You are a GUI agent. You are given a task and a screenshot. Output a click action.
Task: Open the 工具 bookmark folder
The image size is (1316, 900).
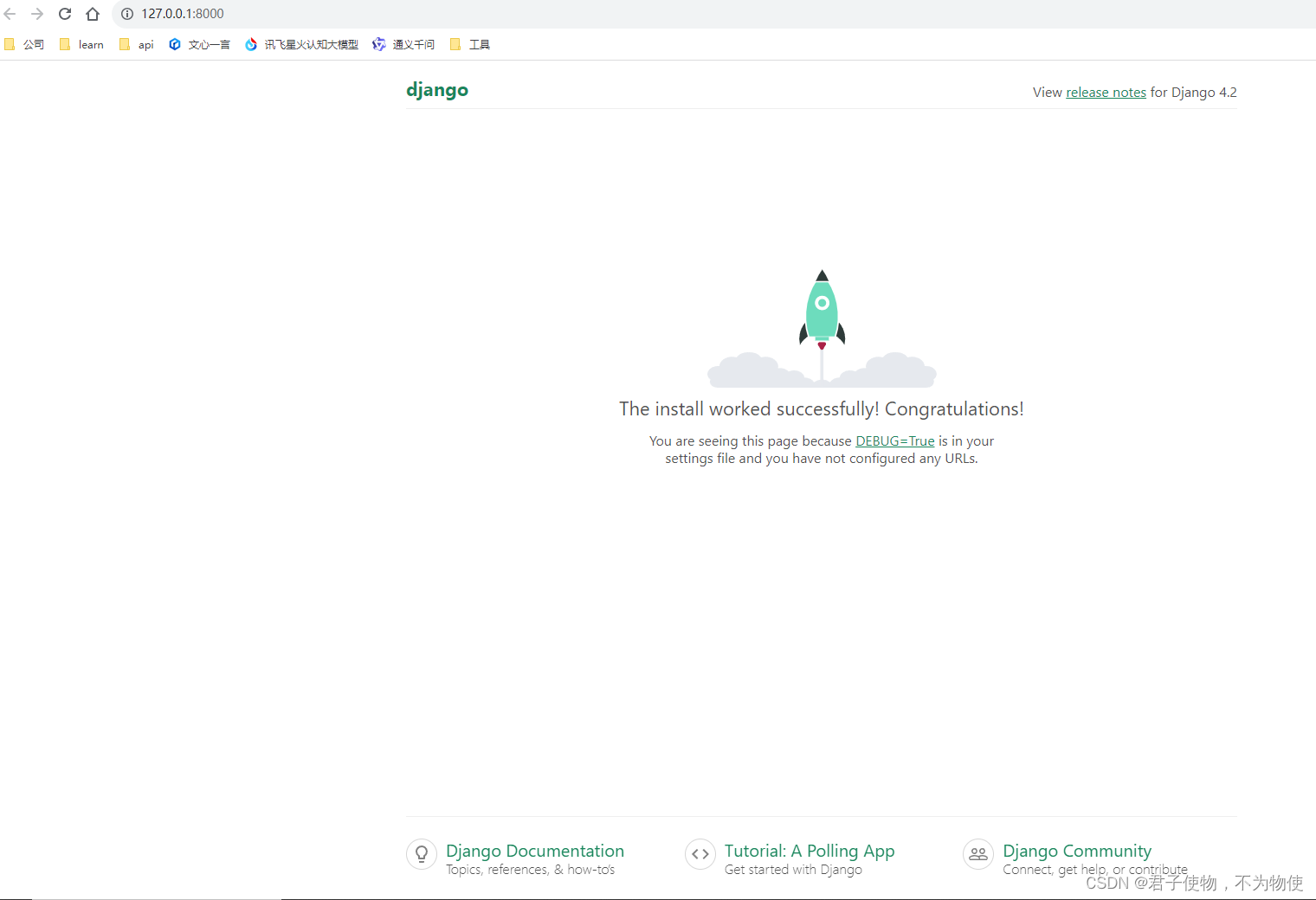coord(470,44)
